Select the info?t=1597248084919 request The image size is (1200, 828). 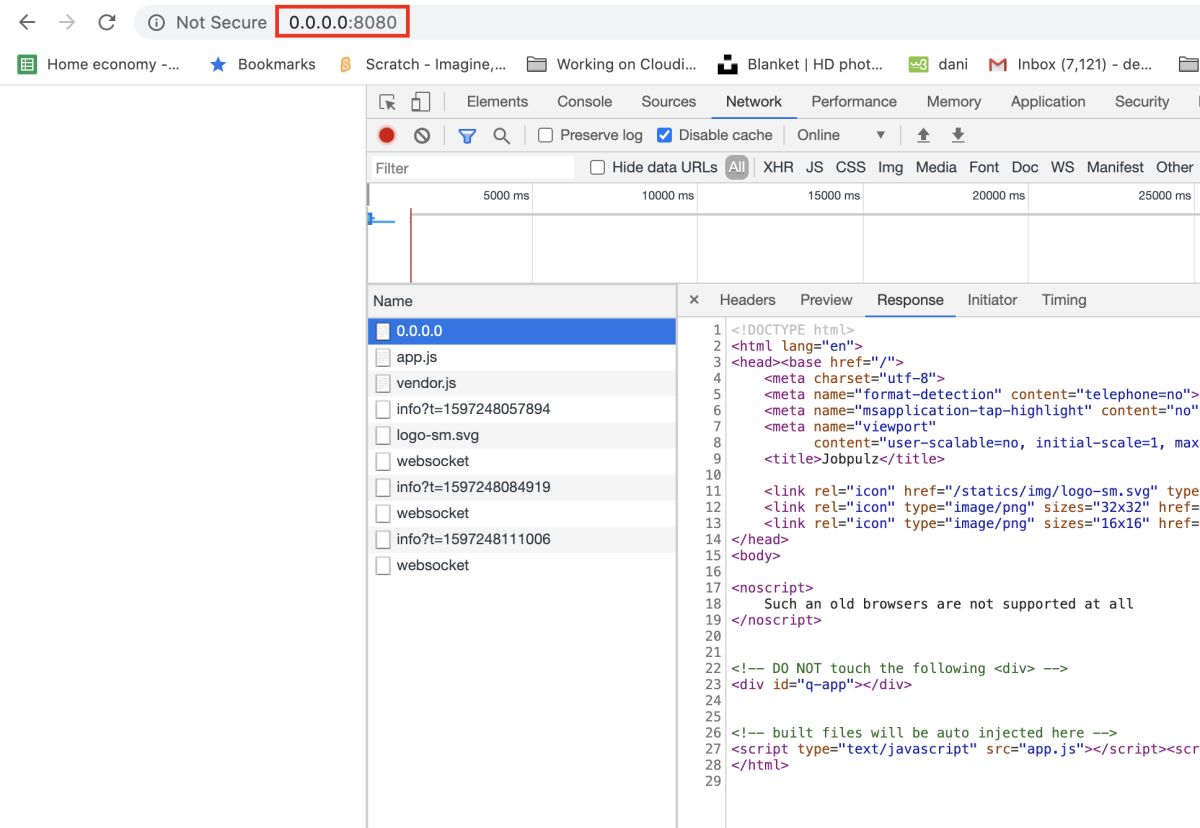coord(522,487)
